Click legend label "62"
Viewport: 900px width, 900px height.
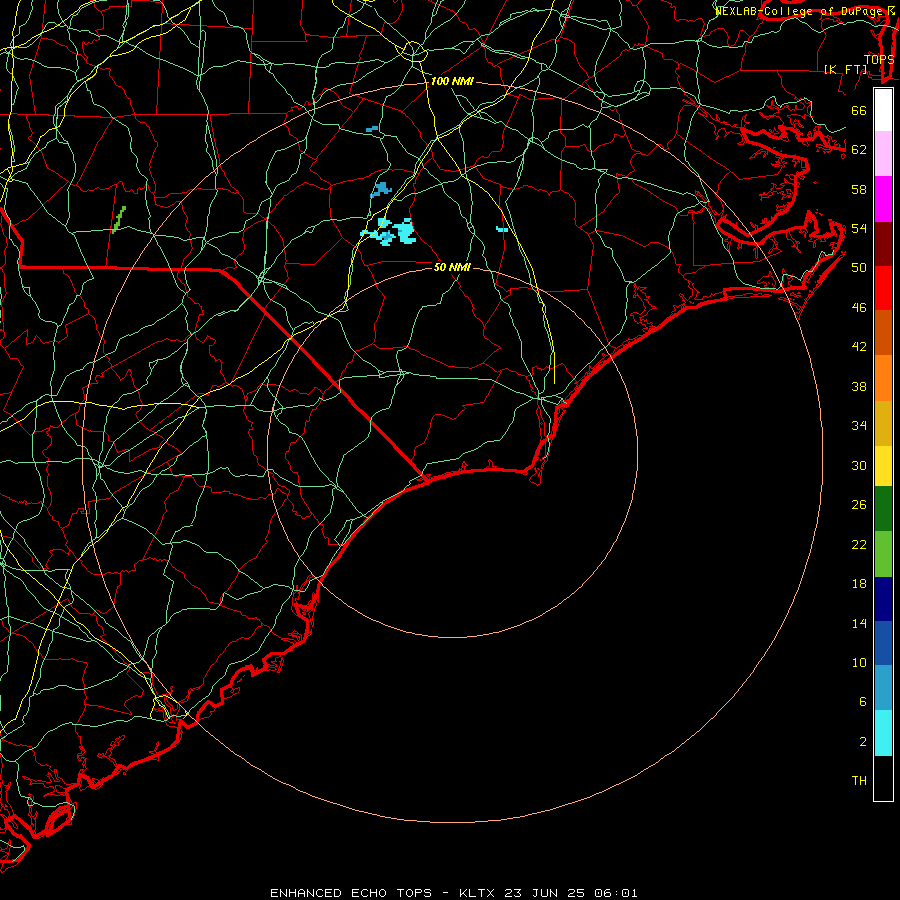coord(859,150)
